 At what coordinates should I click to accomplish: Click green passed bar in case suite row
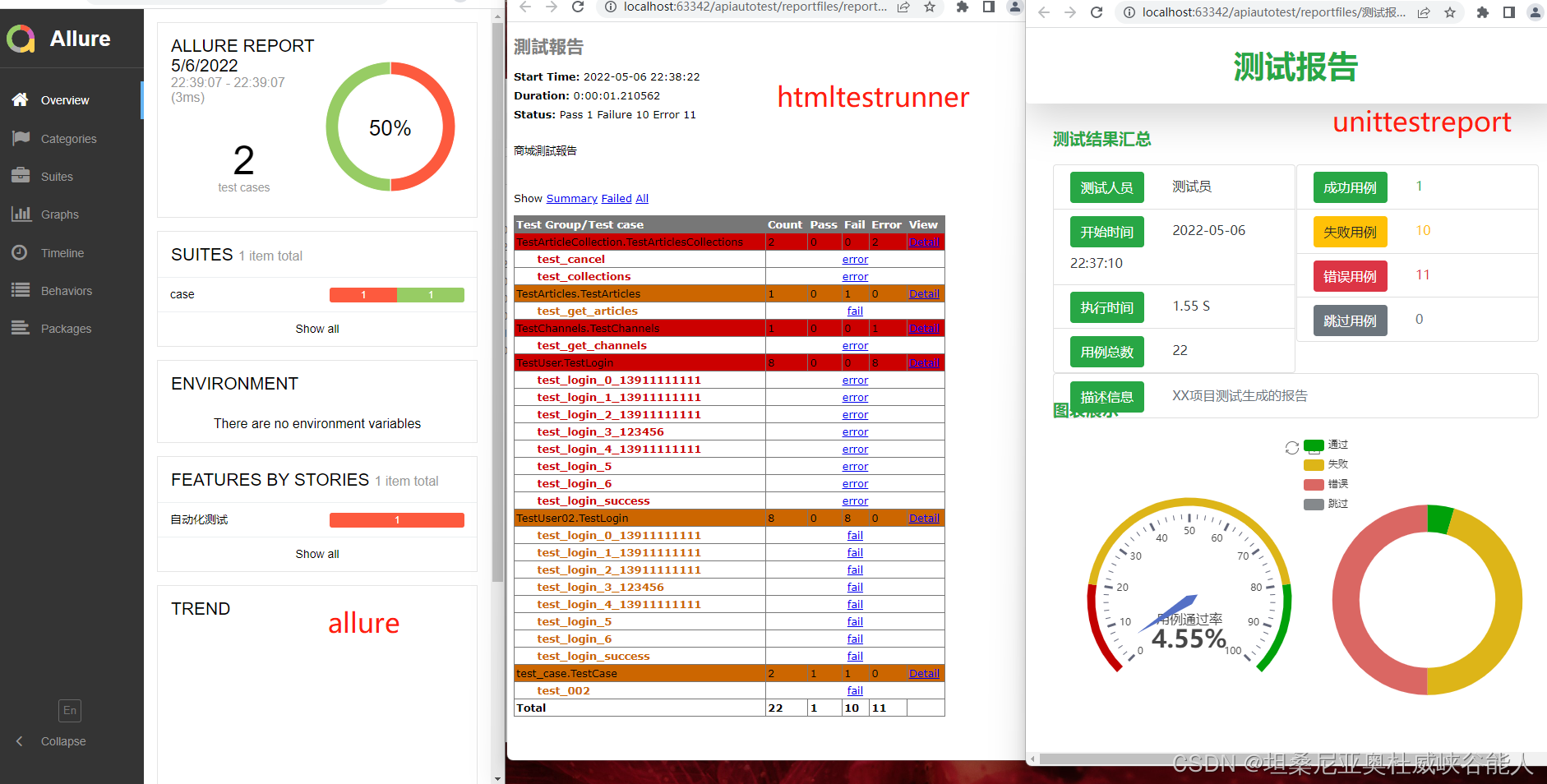pos(431,295)
